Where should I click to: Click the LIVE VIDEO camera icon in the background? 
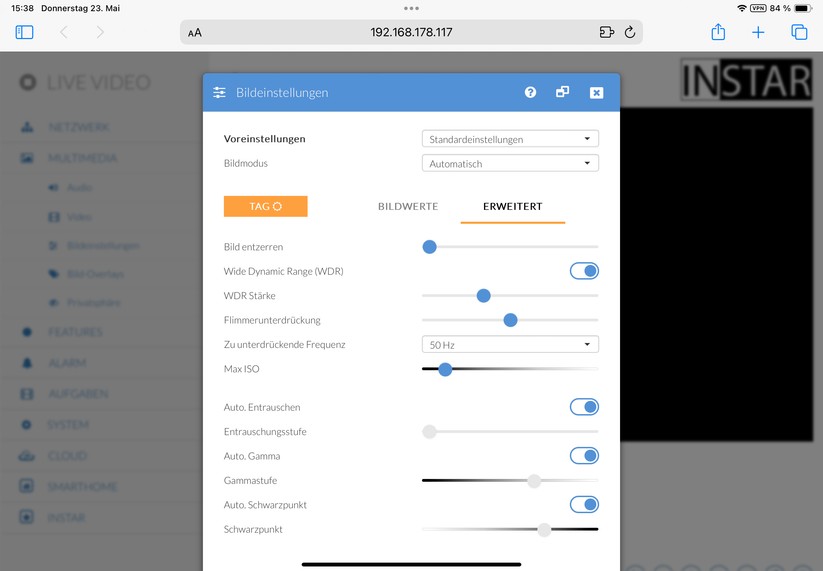click(x=28, y=82)
